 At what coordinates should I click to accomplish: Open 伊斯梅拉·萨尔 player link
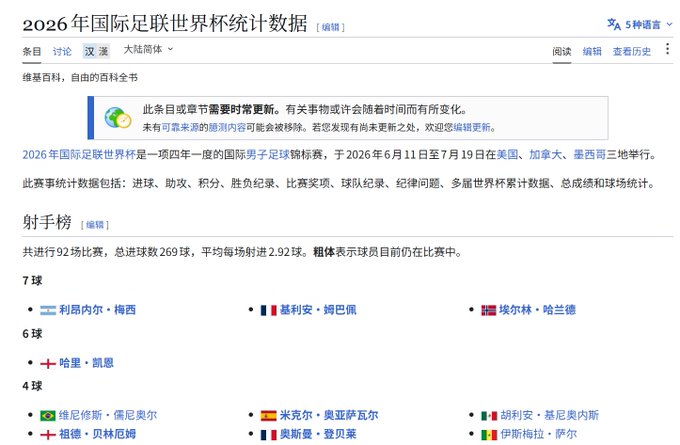pos(539,434)
